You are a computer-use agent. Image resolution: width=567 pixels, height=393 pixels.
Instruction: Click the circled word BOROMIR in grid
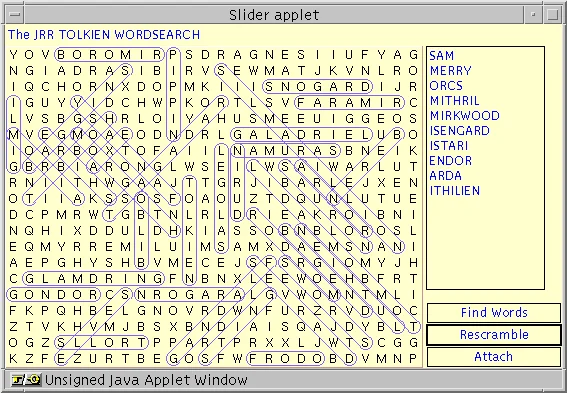(x=109, y=55)
